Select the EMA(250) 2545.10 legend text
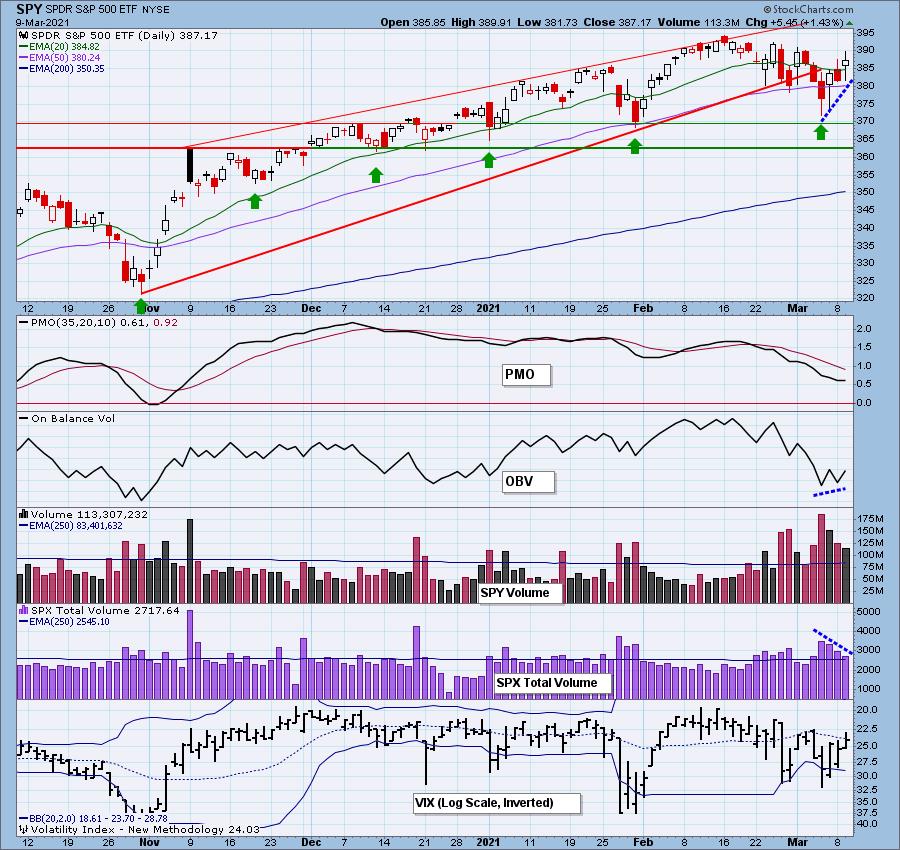Screen dimensions: 900x850 [69, 621]
